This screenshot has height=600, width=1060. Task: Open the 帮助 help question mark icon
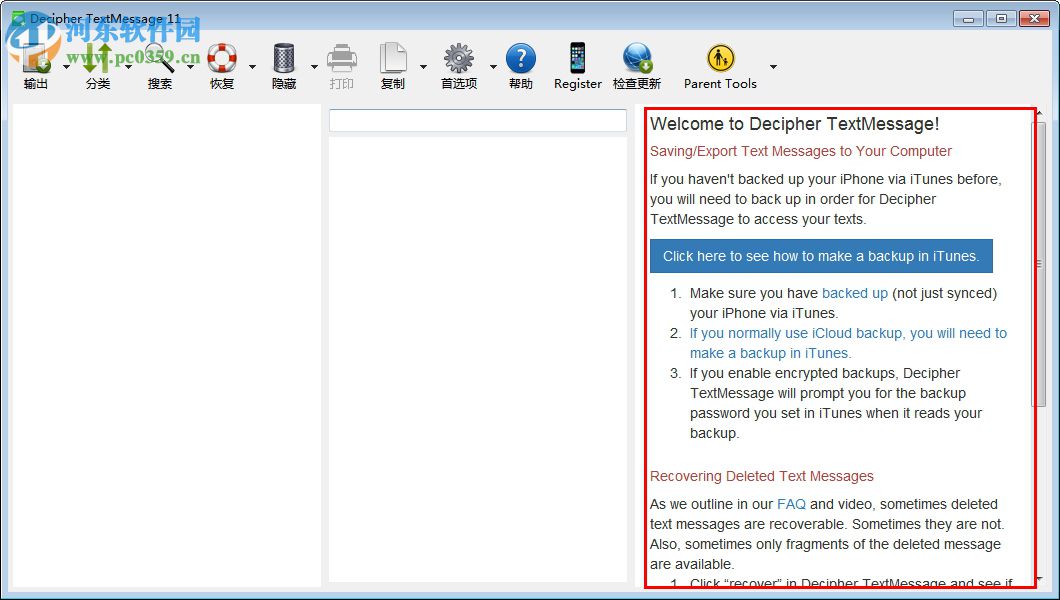click(x=520, y=60)
